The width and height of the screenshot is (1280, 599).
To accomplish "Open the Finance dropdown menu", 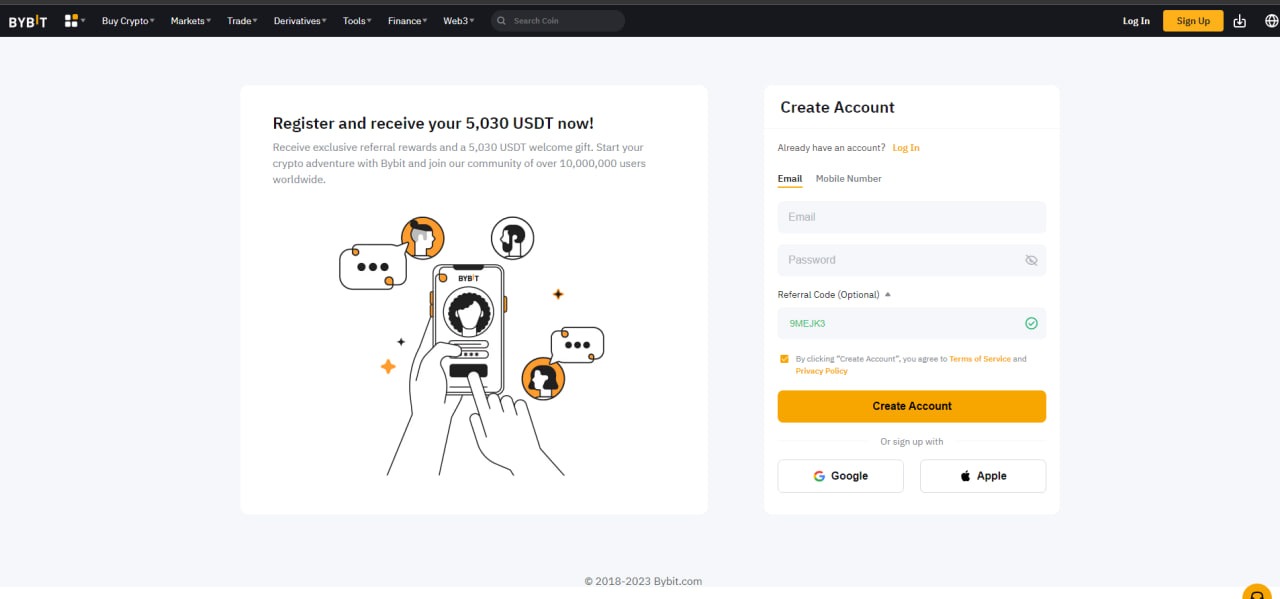I will click(408, 21).
